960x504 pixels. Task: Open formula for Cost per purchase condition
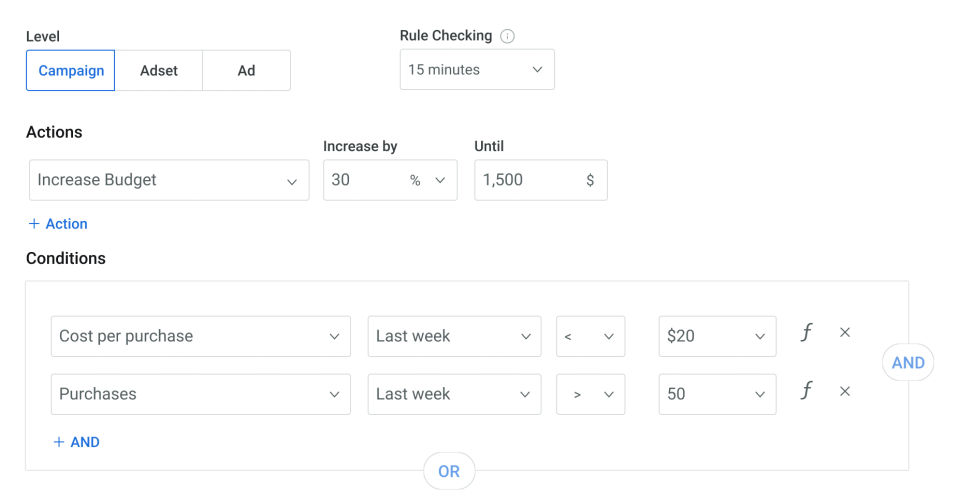click(806, 333)
